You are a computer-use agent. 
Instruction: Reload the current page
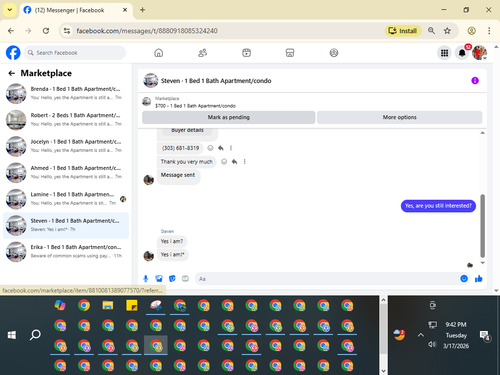[46, 31]
